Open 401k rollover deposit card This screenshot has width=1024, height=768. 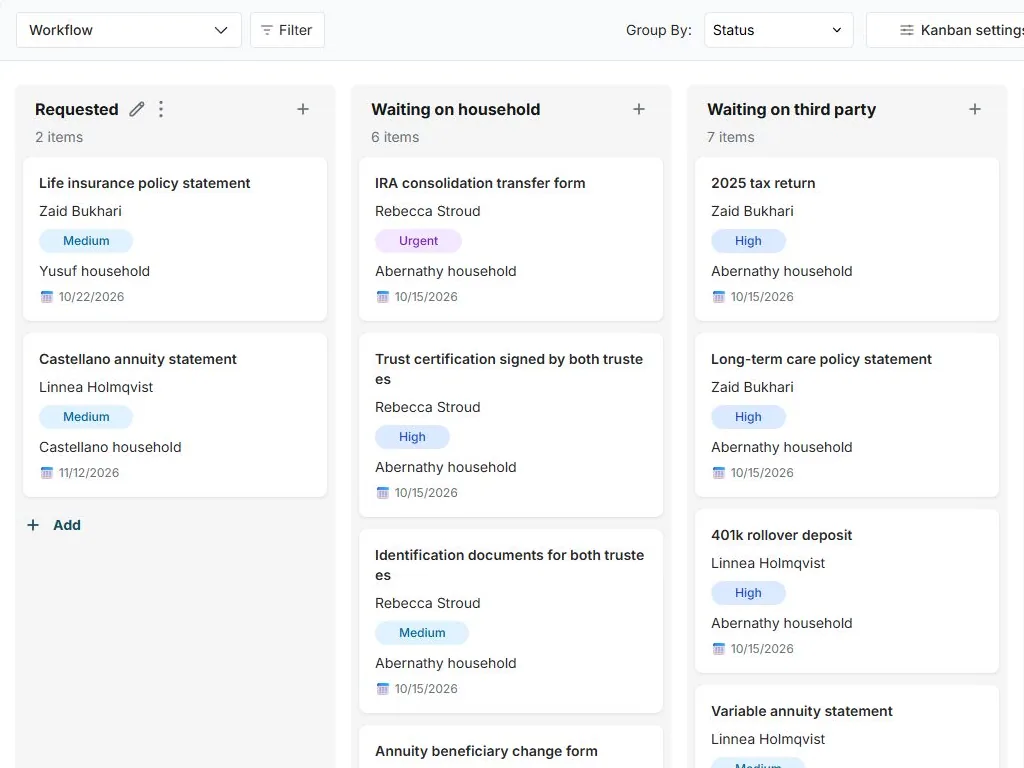[x=847, y=591]
